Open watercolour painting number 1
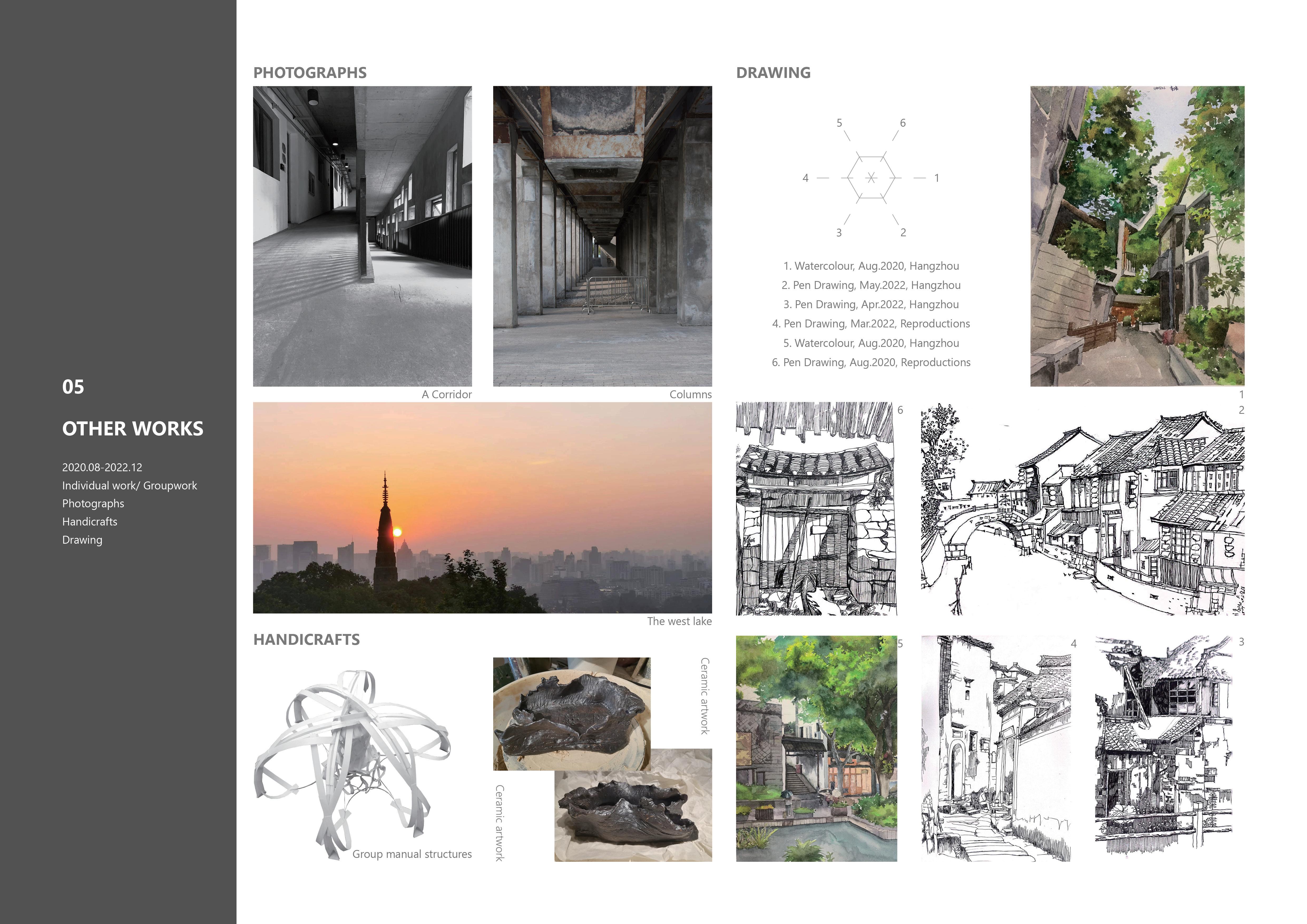 click(x=1137, y=236)
